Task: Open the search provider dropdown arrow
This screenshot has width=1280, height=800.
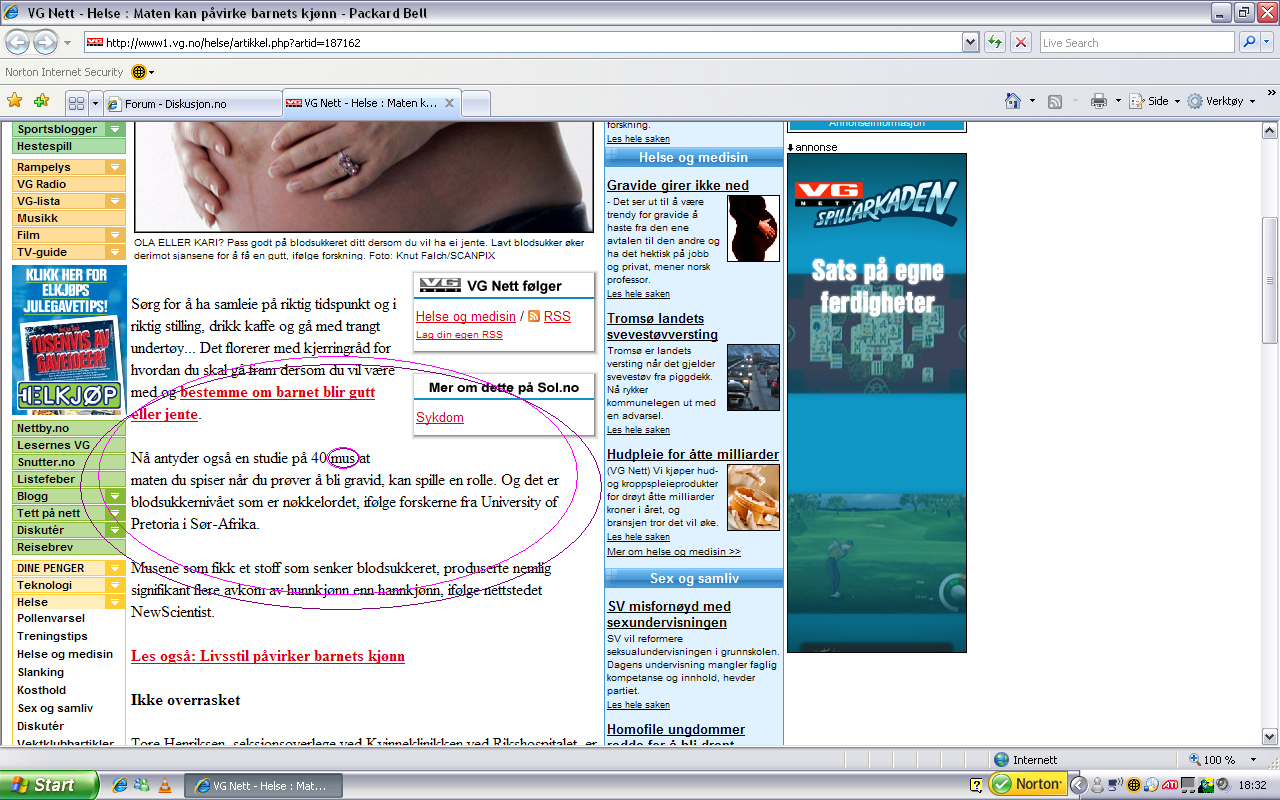Action: coord(1267,43)
